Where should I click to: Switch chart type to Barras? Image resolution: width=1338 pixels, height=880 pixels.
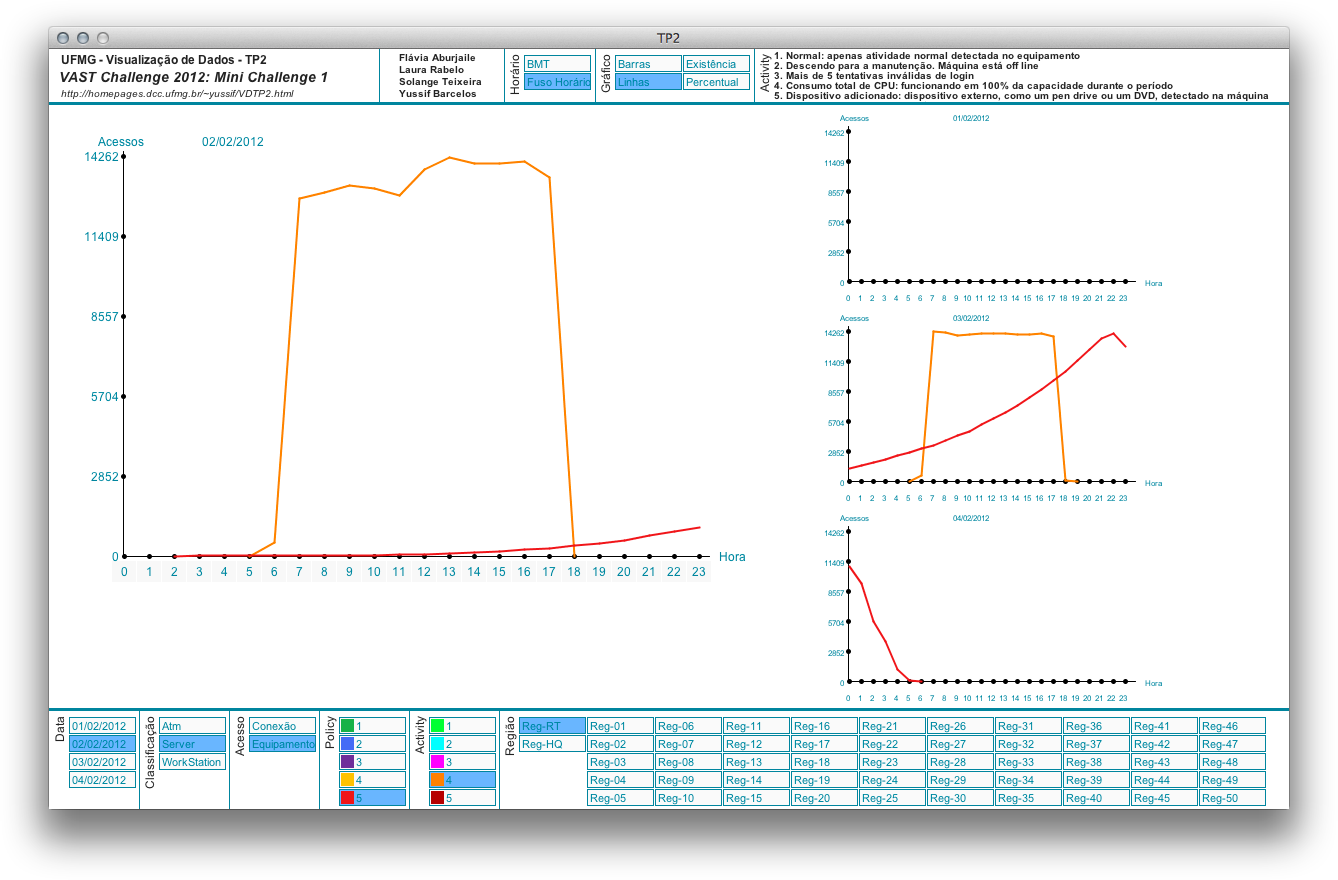648,64
